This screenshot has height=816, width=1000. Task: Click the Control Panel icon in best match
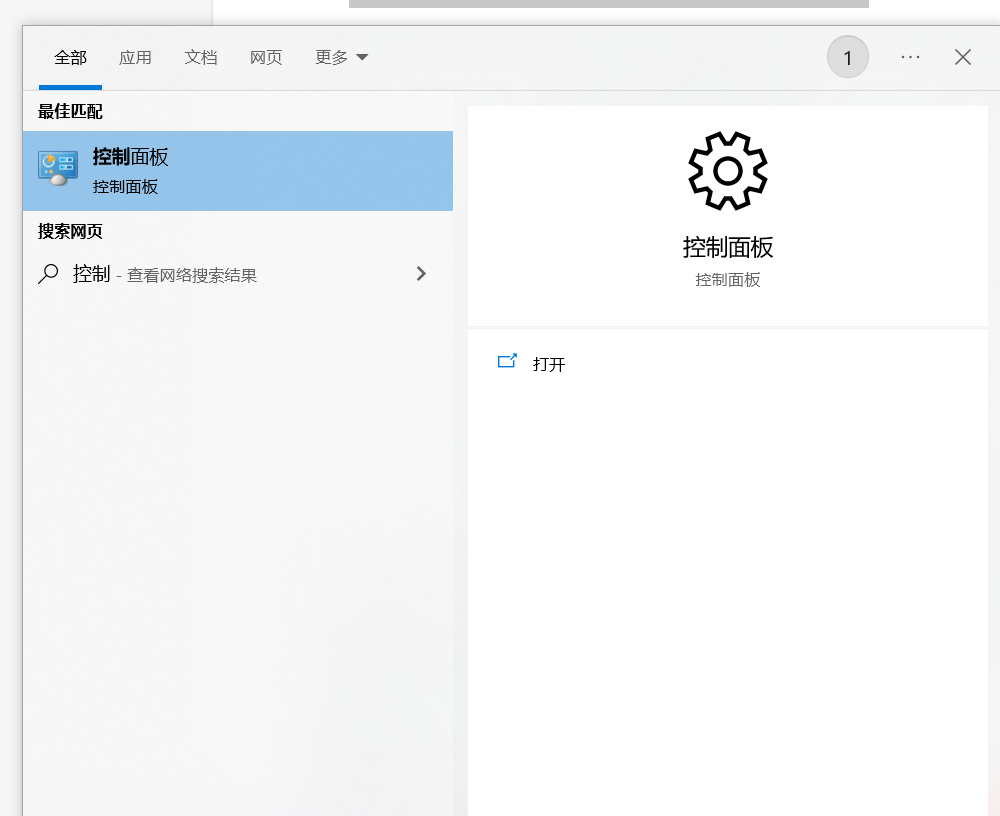coord(58,168)
